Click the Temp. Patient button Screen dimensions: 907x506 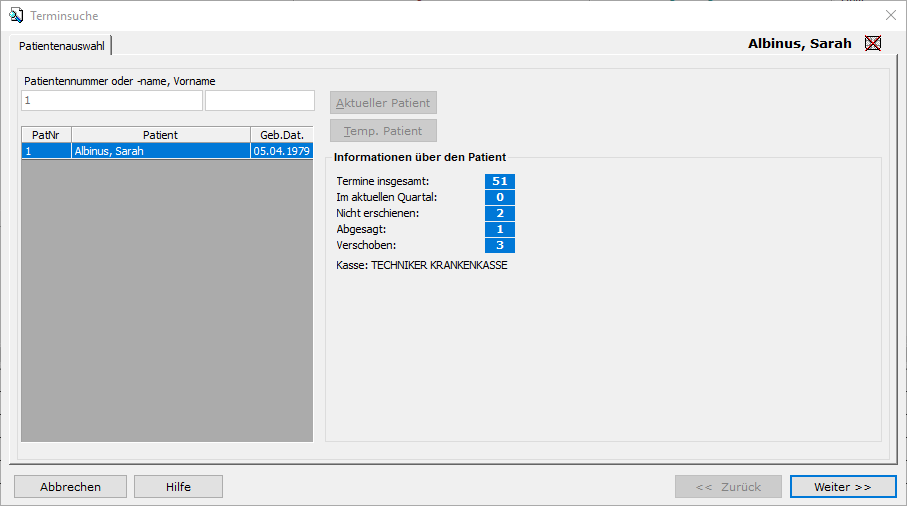pos(384,131)
